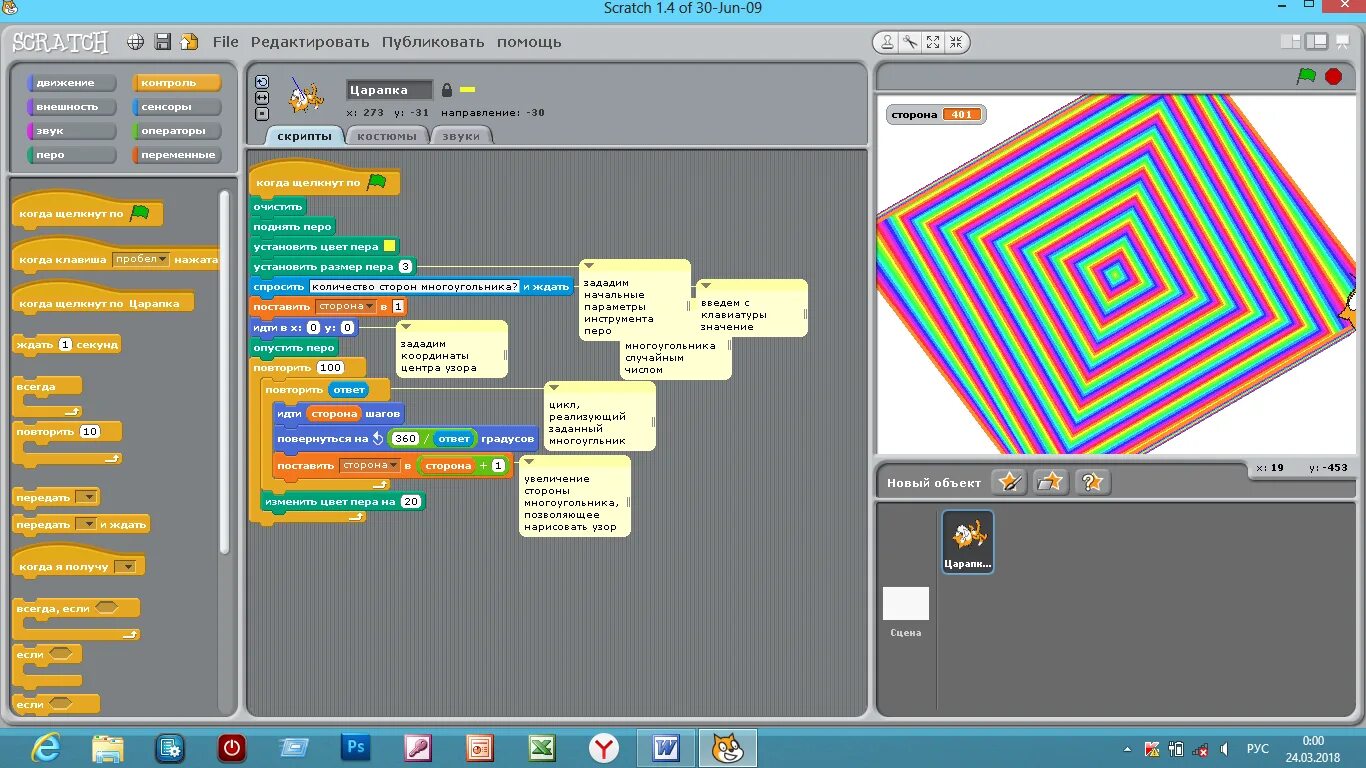Select the внешность block category
This screenshot has height=768, width=1366.
pos(72,107)
